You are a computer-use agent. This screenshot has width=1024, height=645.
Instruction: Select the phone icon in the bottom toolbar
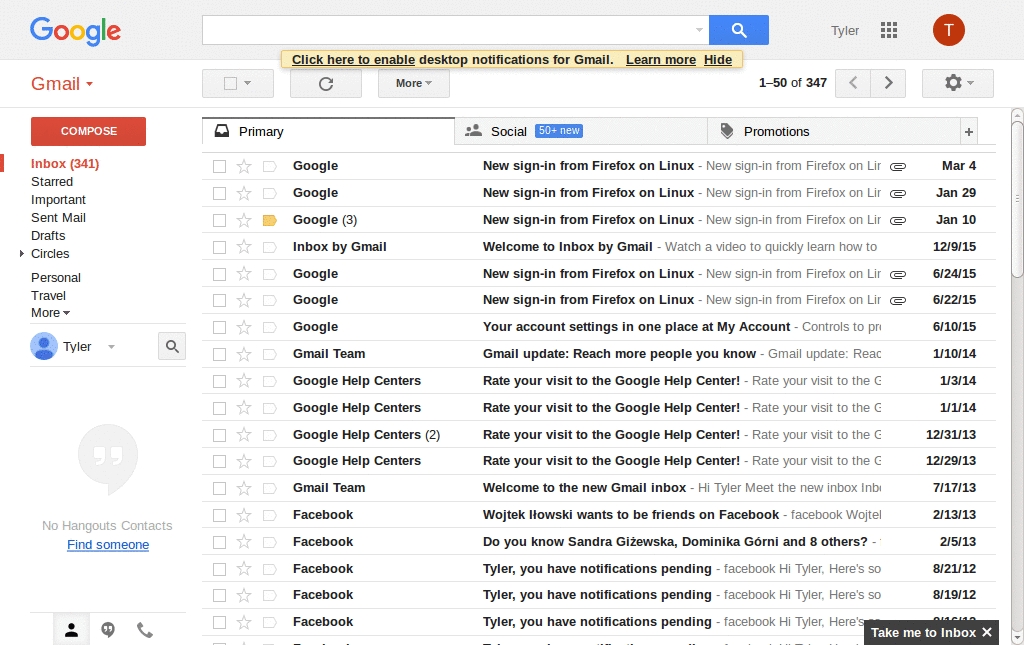tap(143, 629)
